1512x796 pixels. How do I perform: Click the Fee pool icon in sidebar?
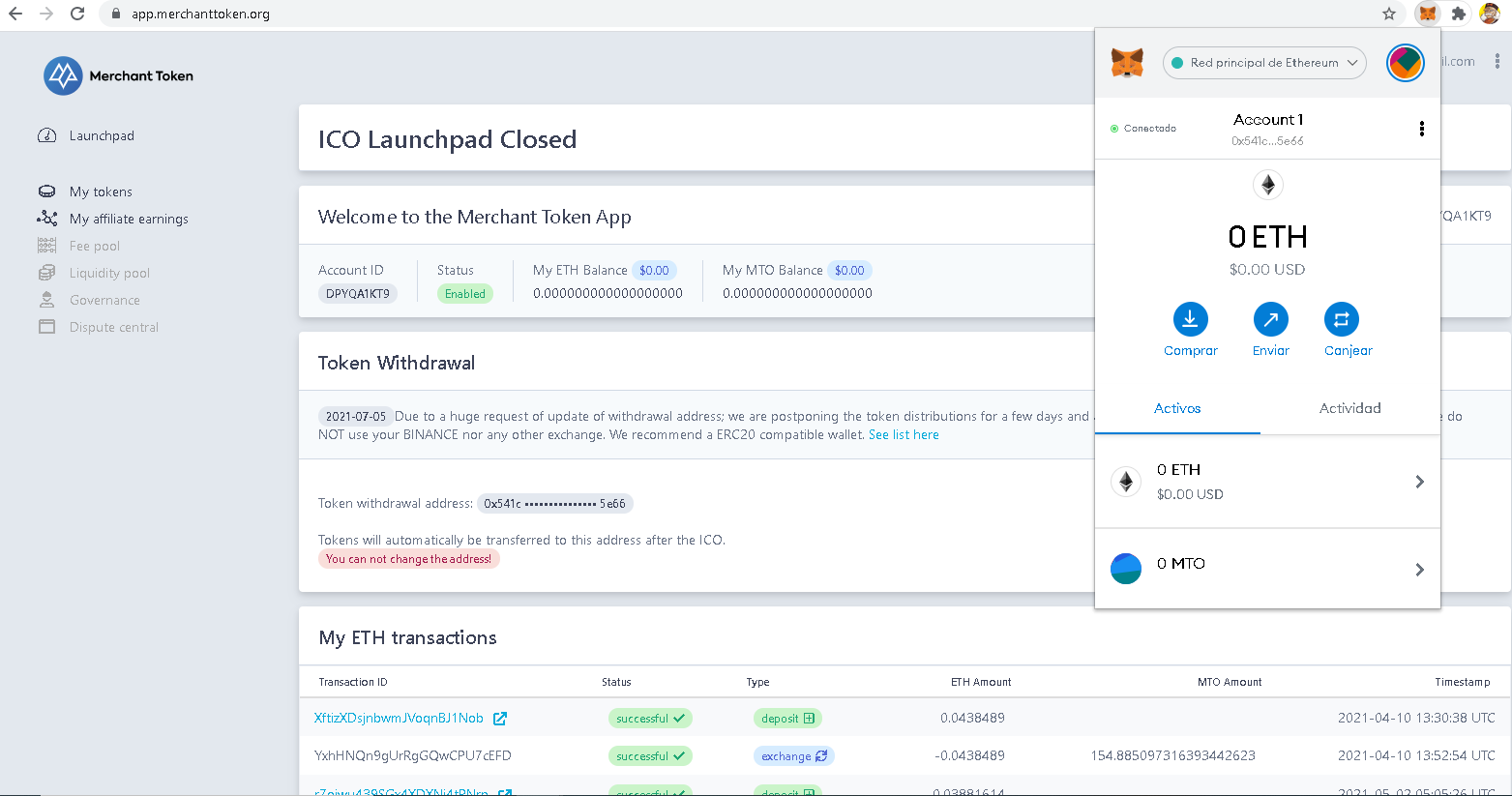coord(46,246)
